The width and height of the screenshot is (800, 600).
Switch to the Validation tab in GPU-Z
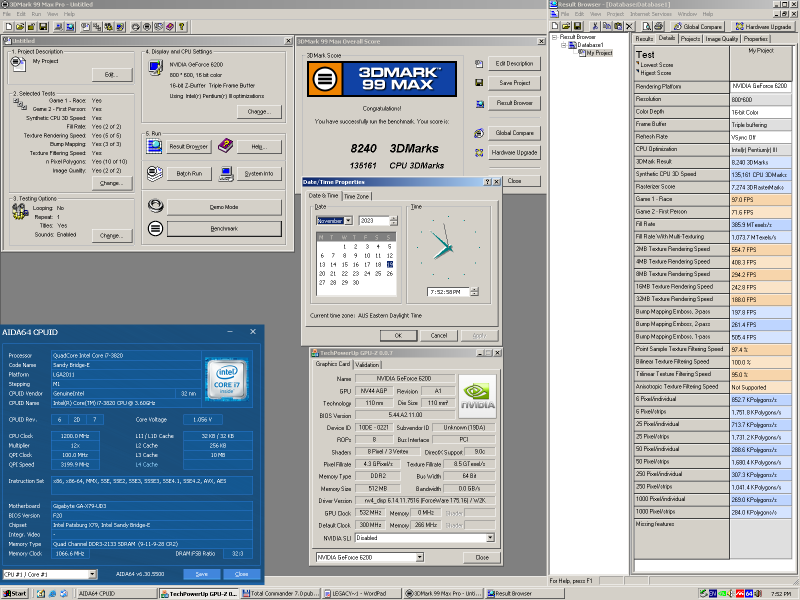click(367, 365)
